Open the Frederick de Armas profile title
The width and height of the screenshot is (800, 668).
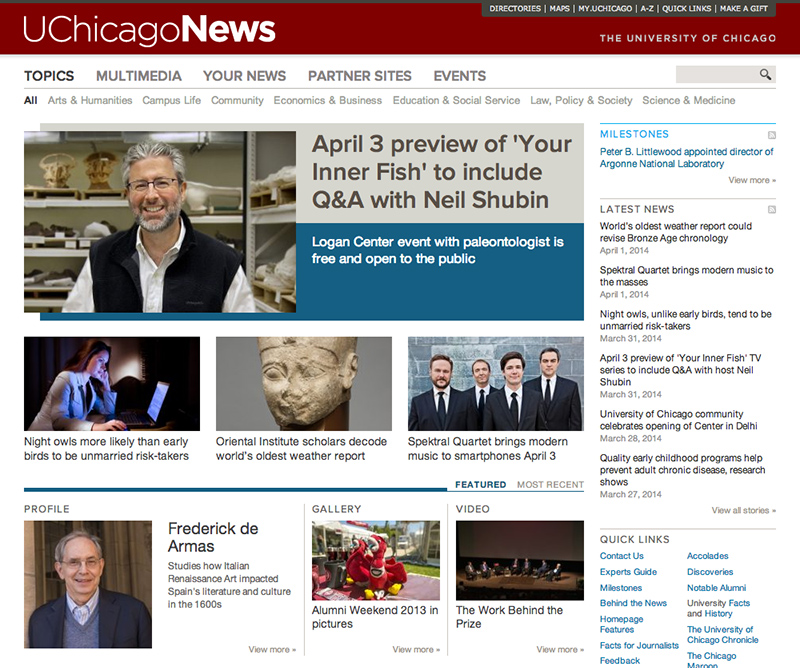coord(213,537)
